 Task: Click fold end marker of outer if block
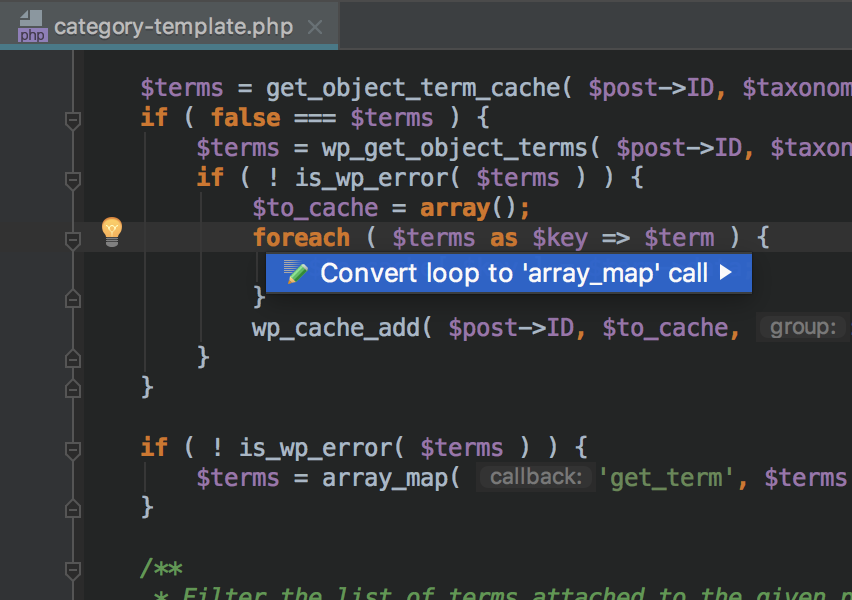pos(73,389)
